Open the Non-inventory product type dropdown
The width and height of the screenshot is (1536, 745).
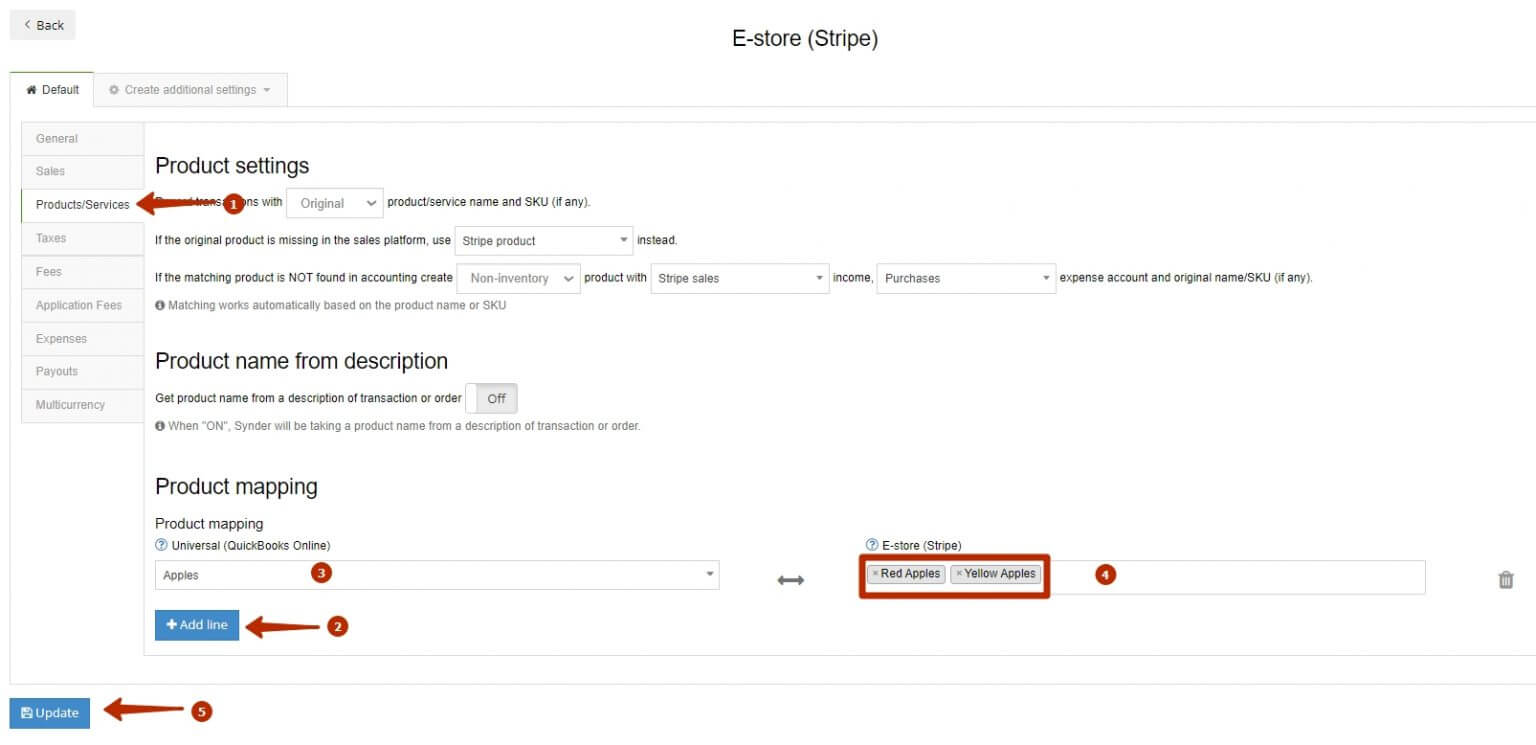(x=517, y=278)
